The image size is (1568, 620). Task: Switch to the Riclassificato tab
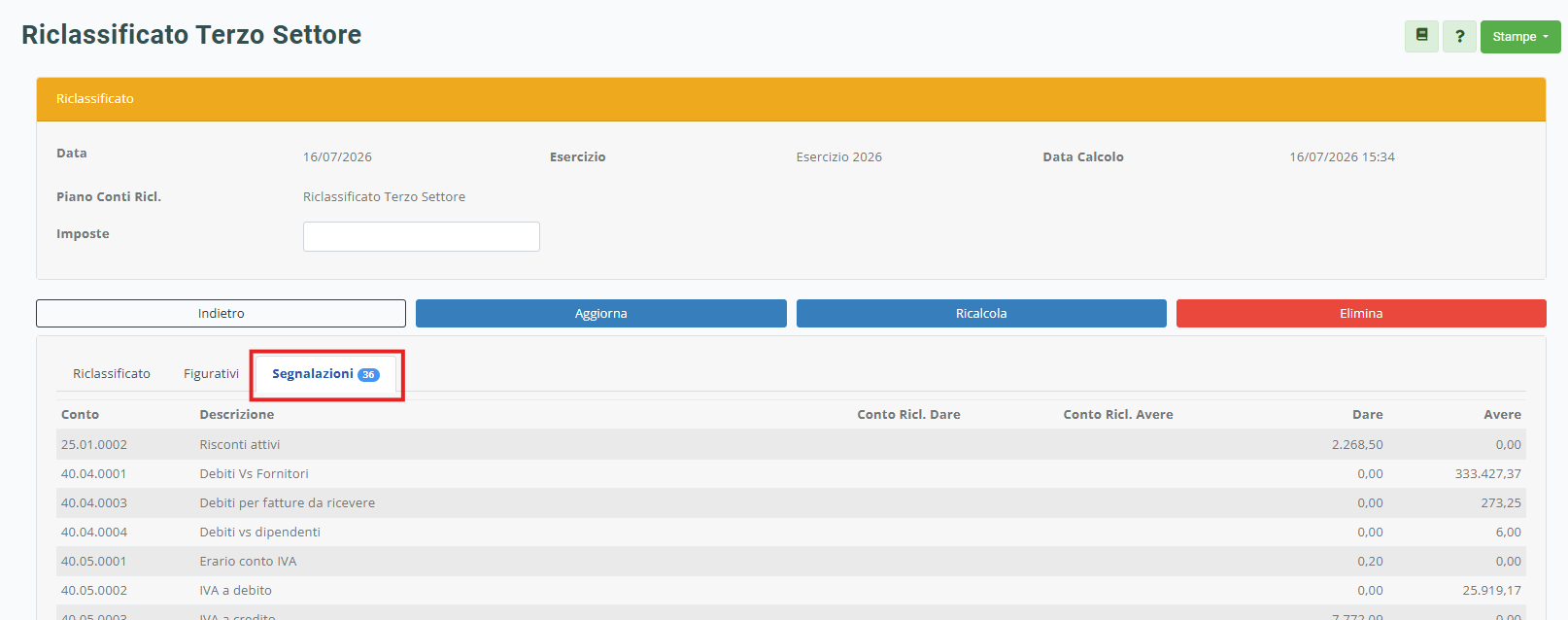(112, 373)
